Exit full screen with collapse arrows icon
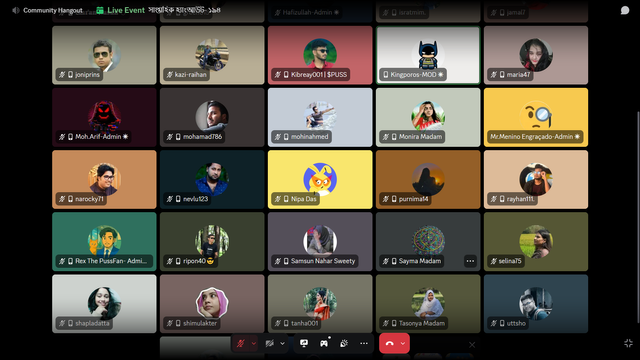The width and height of the screenshot is (640, 360). [x=628, y=343]
